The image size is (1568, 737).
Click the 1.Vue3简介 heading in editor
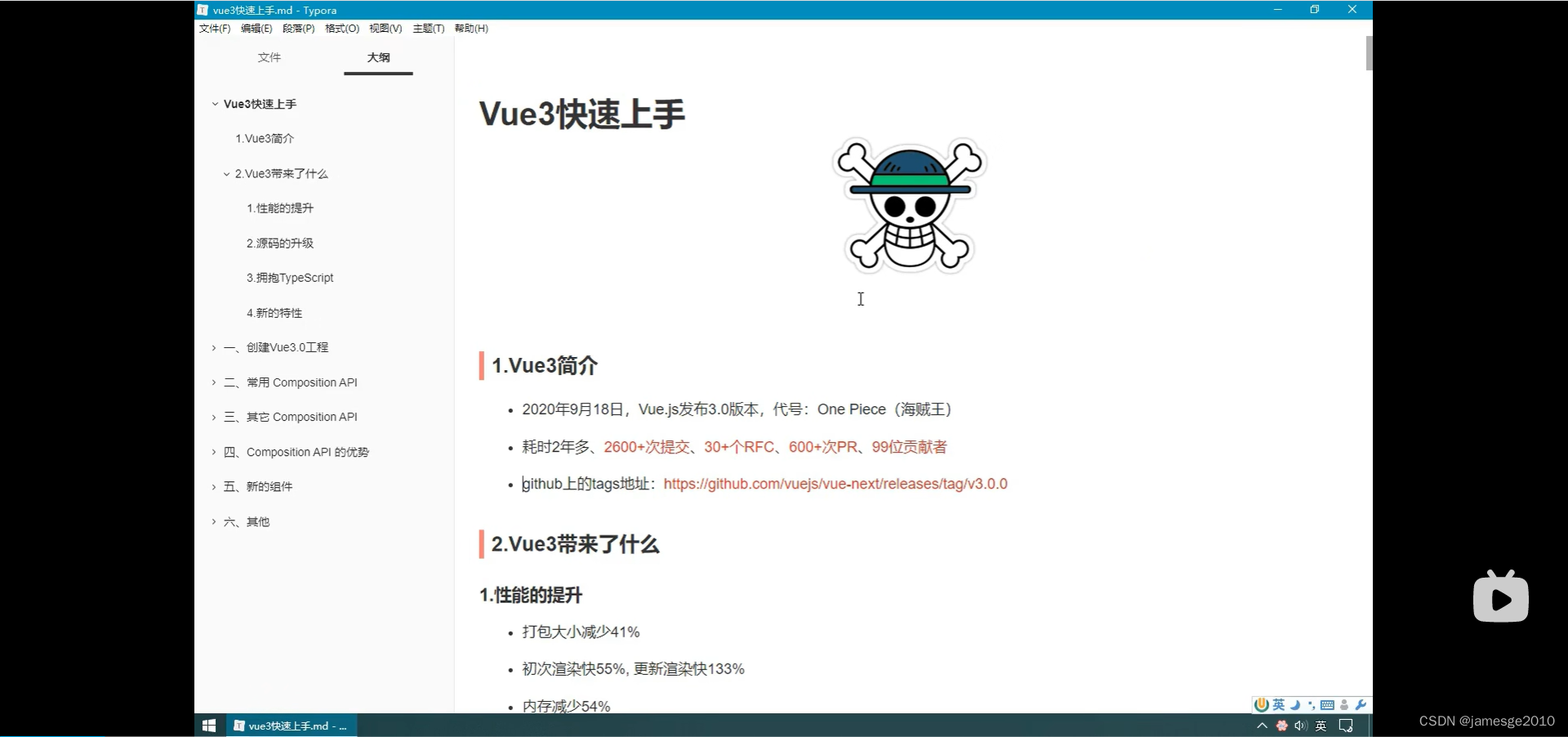[x=545, y=365]
